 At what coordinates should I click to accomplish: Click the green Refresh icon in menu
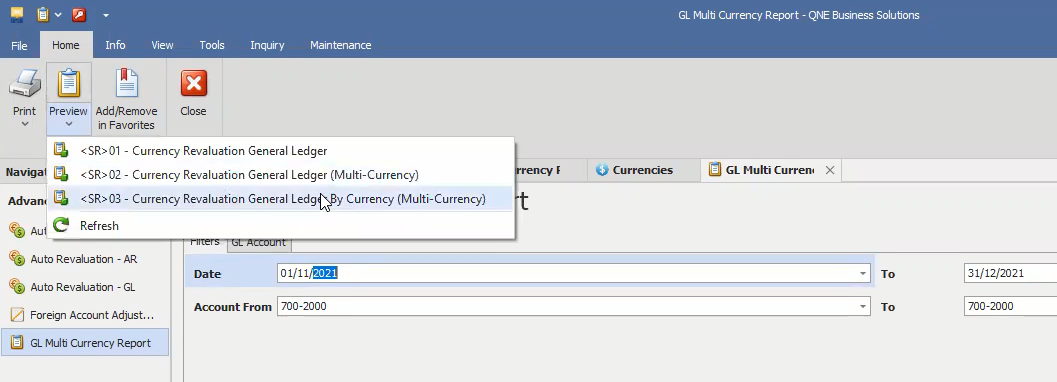[x=61, y=225]
